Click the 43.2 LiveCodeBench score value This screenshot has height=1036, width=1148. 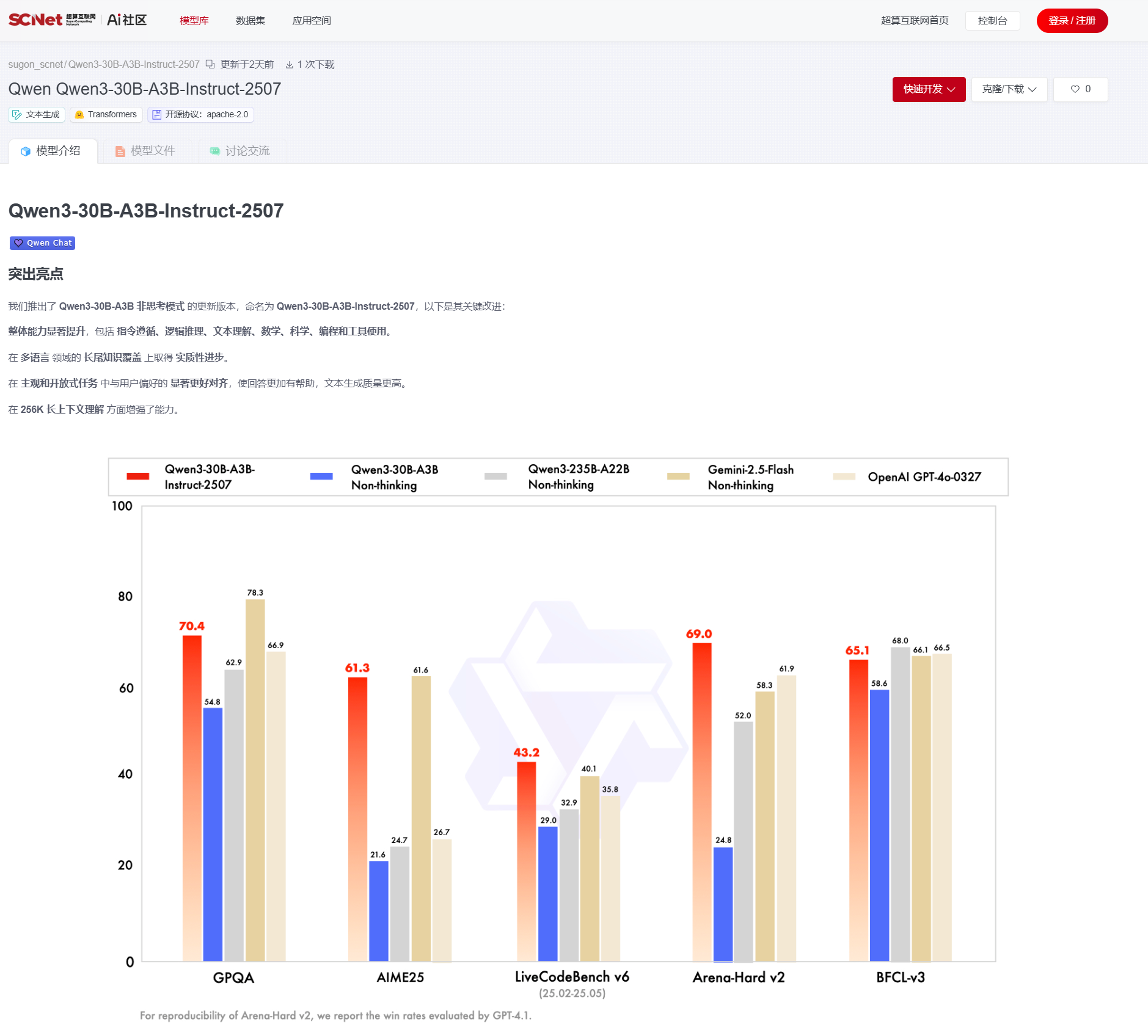(527, 753)
